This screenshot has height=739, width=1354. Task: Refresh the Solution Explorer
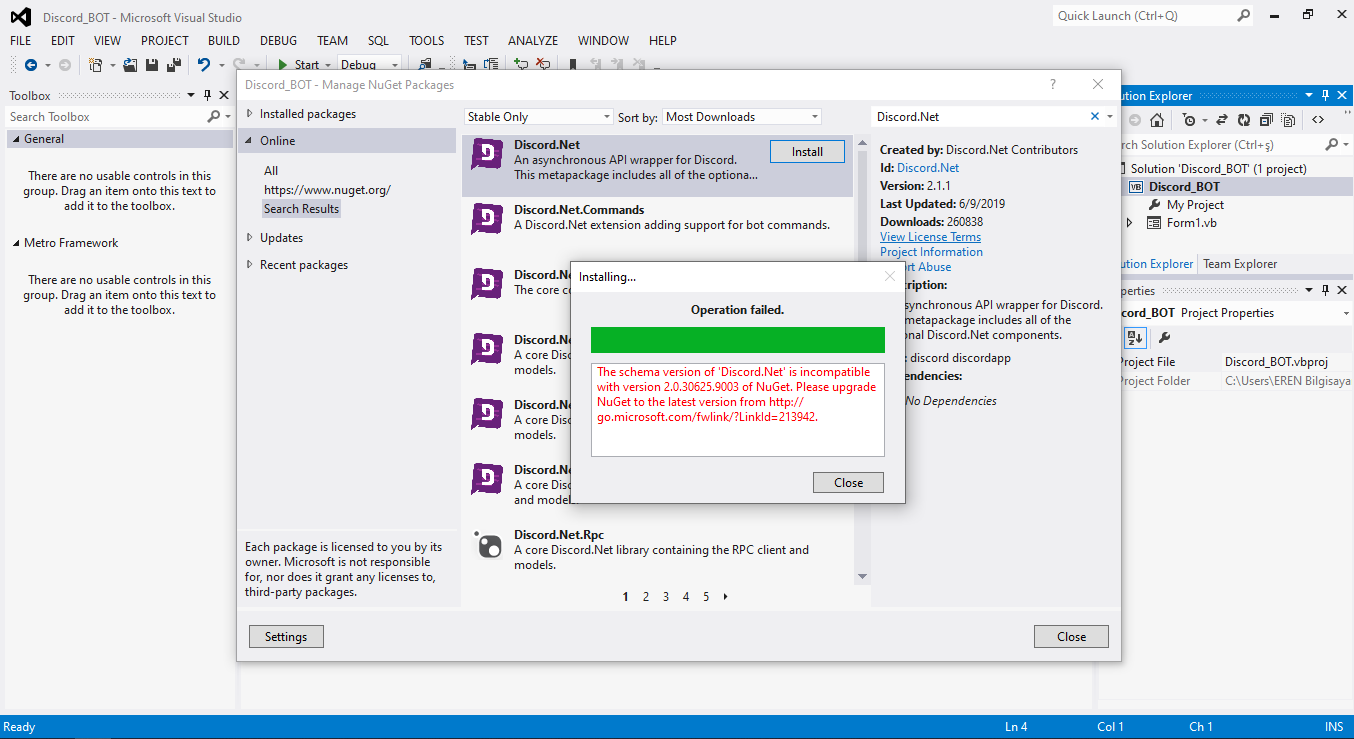click(1244, 120)
